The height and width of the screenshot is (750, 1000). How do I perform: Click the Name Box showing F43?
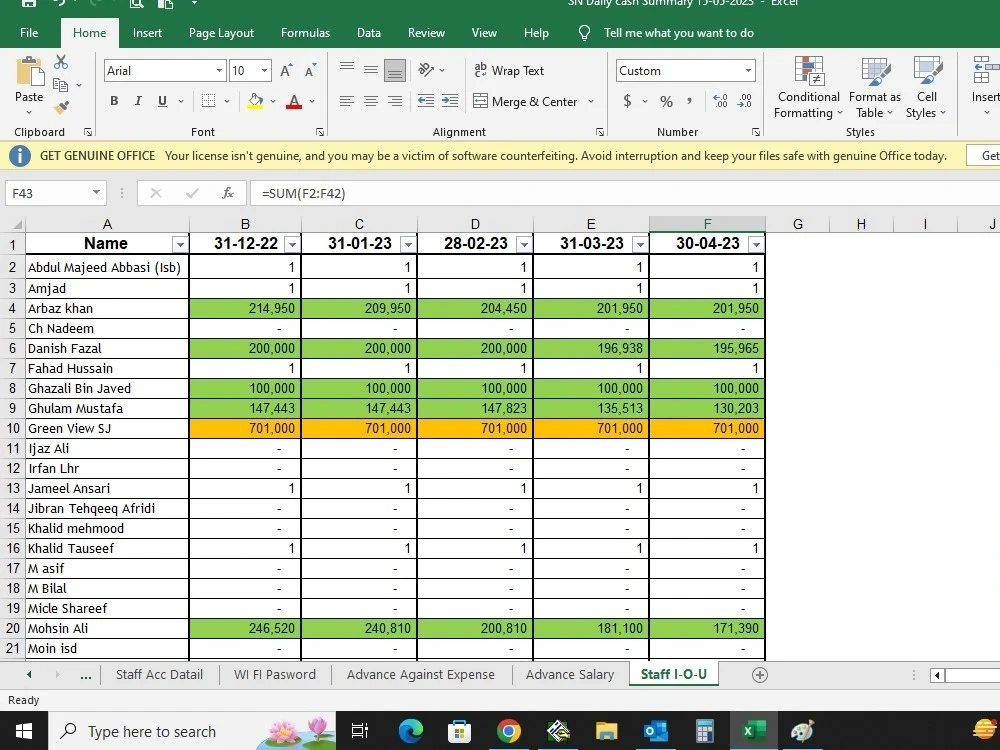tap(48, 192)
